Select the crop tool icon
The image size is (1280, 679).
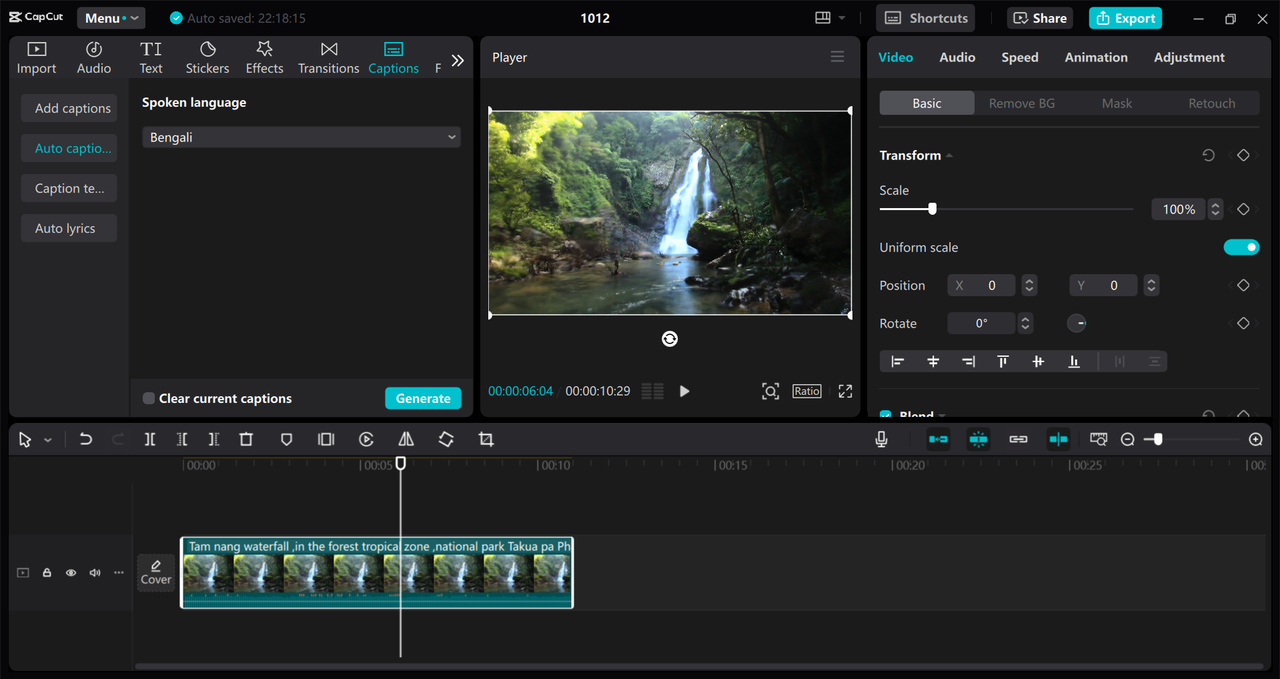[486, 440]
